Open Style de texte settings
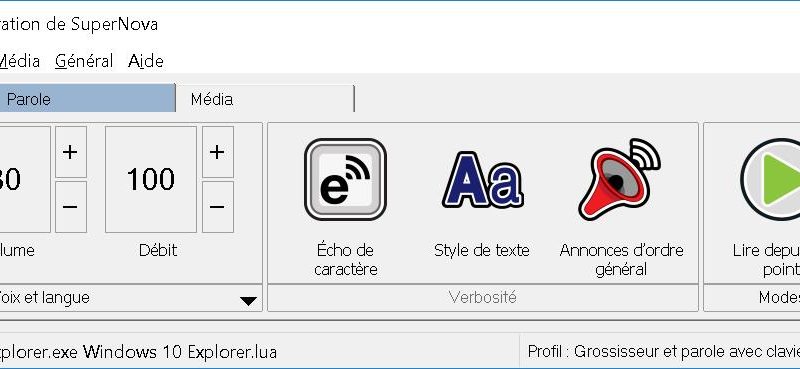The width and height of the screenshot is (800, 369). 482,179
